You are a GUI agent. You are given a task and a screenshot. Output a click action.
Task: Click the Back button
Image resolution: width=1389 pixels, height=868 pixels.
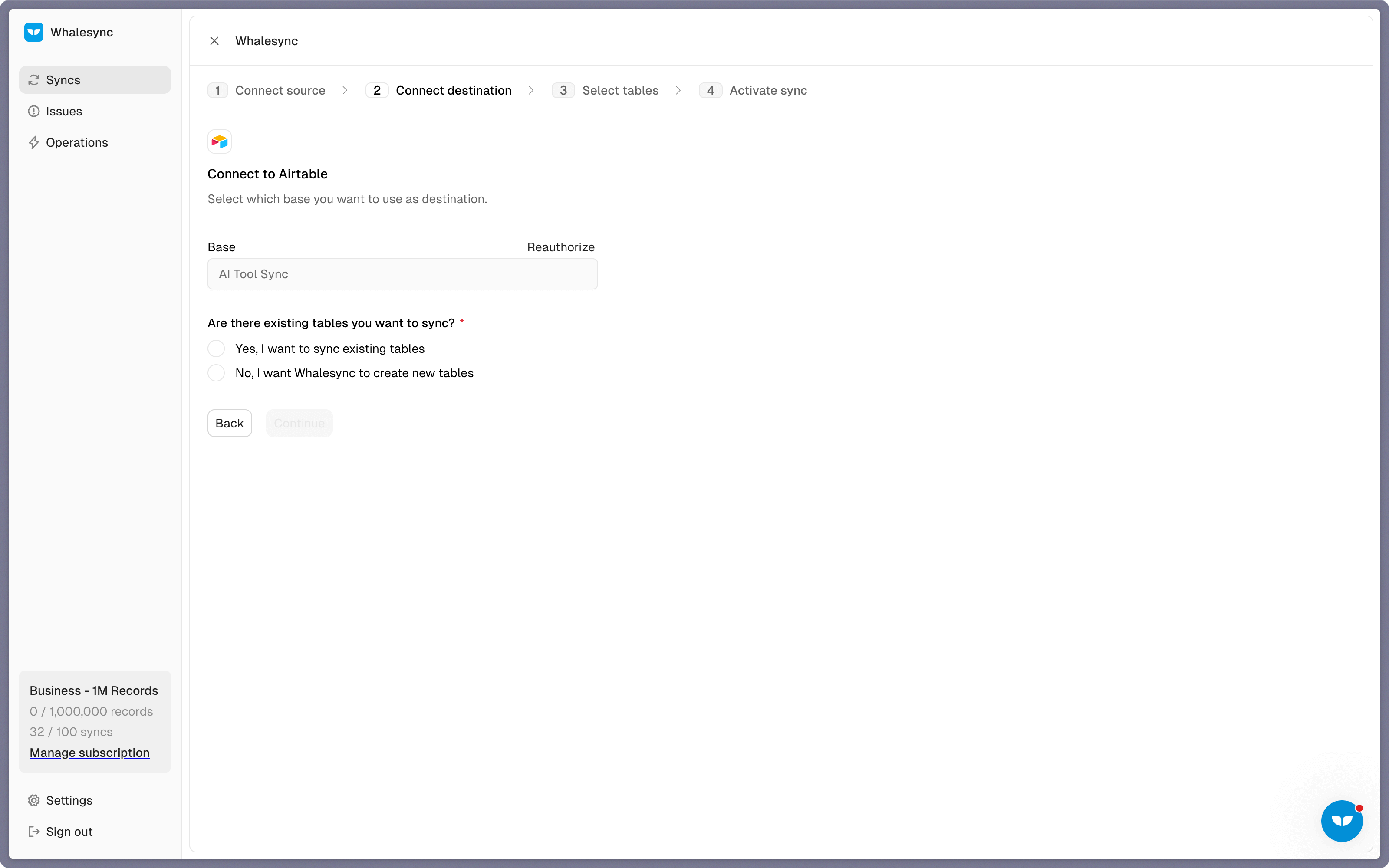(230, 423)
